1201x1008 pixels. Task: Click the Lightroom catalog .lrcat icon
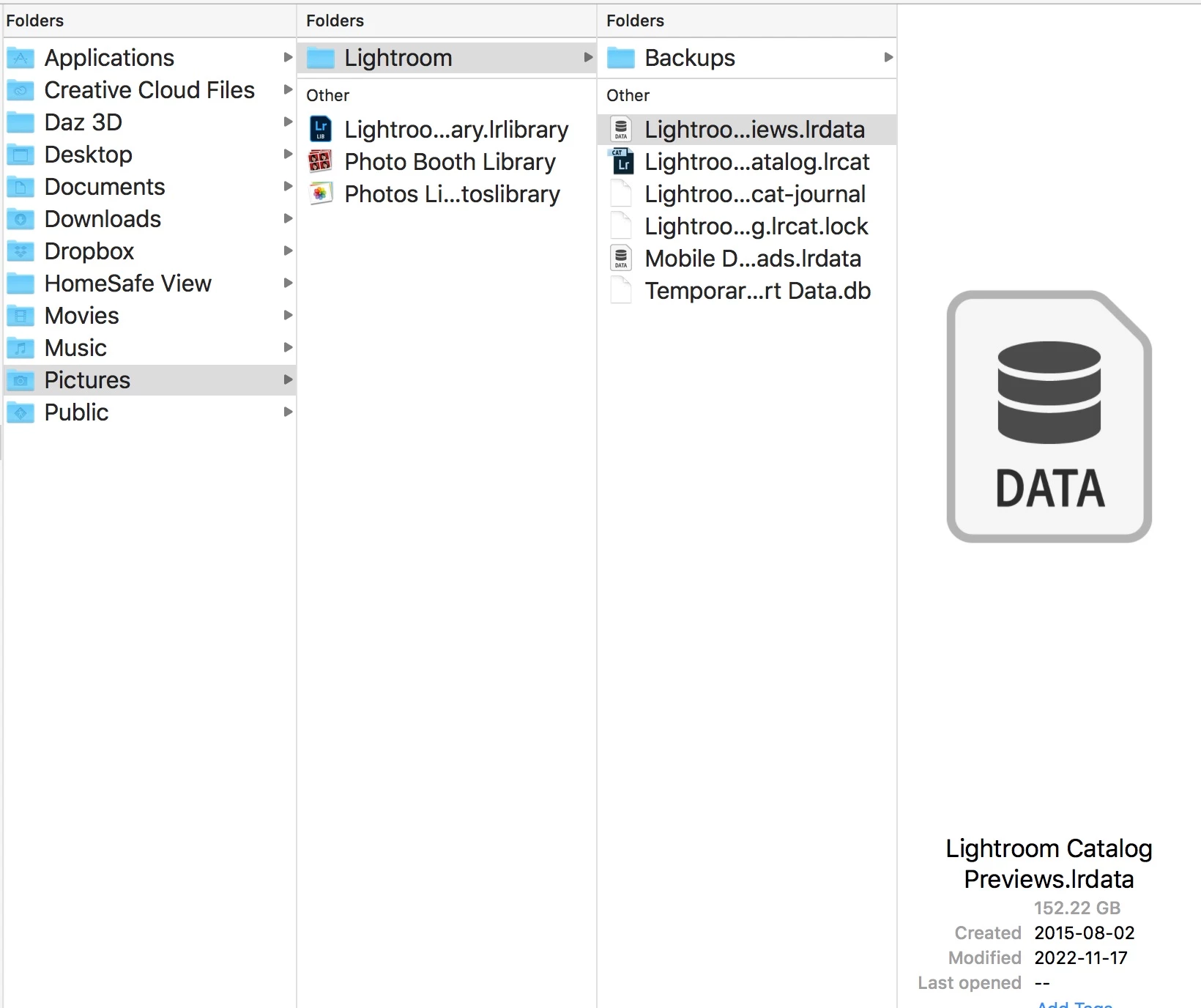pyautogui.click(x=621, y=162)
